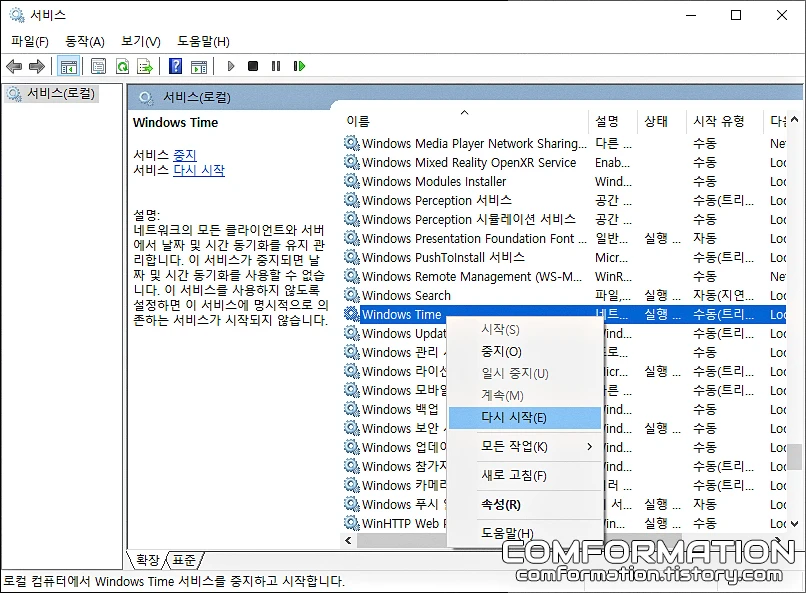
Task: Click gear icon of Windows PushToInstall row
Action: [352, 257]
